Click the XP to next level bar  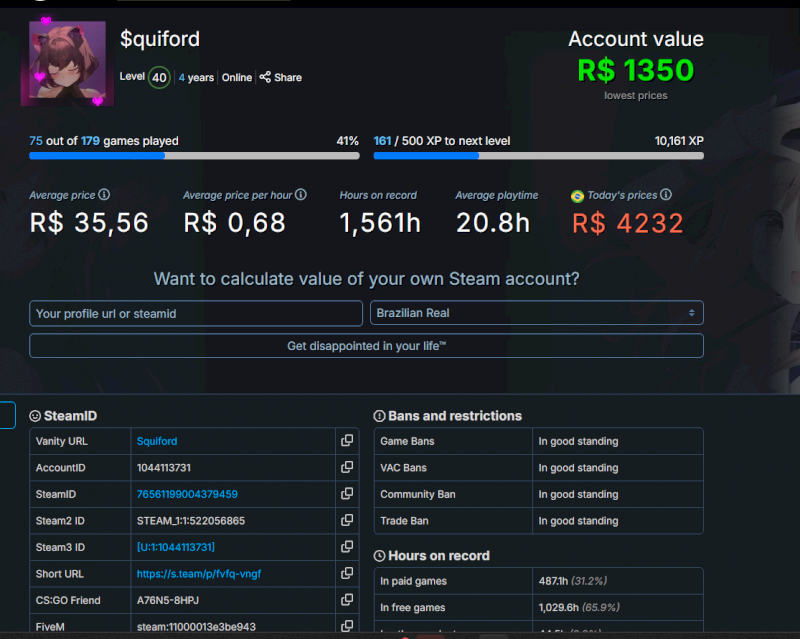tap(538, 156)
